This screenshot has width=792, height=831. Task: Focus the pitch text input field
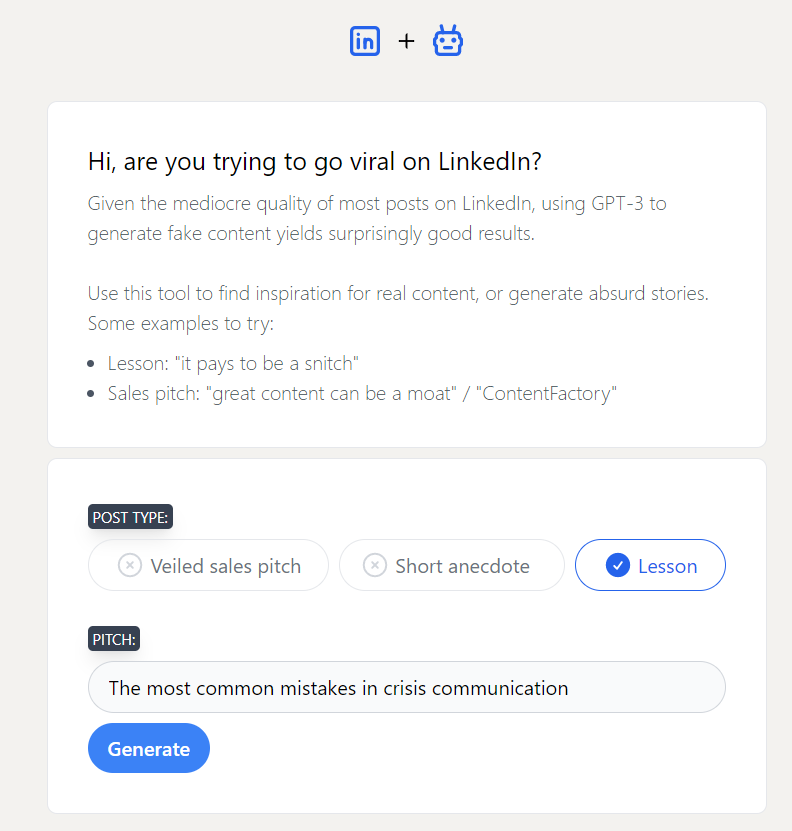406,688
